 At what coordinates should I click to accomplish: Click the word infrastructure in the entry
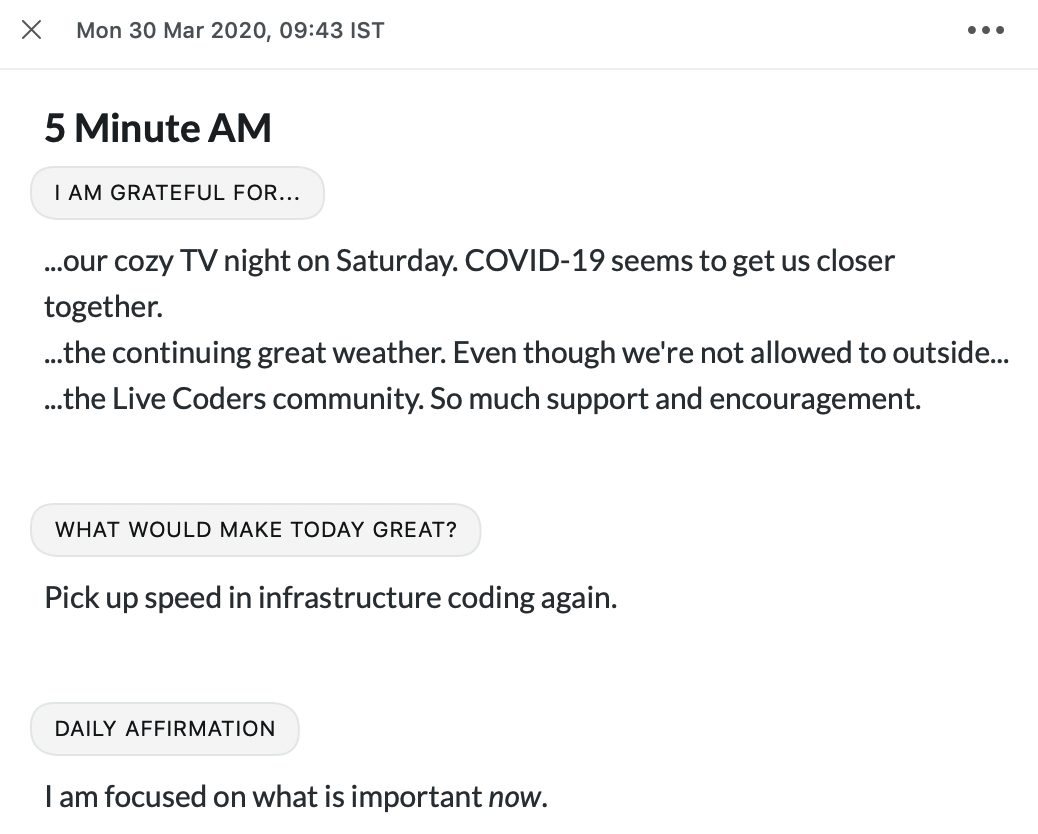349,598
